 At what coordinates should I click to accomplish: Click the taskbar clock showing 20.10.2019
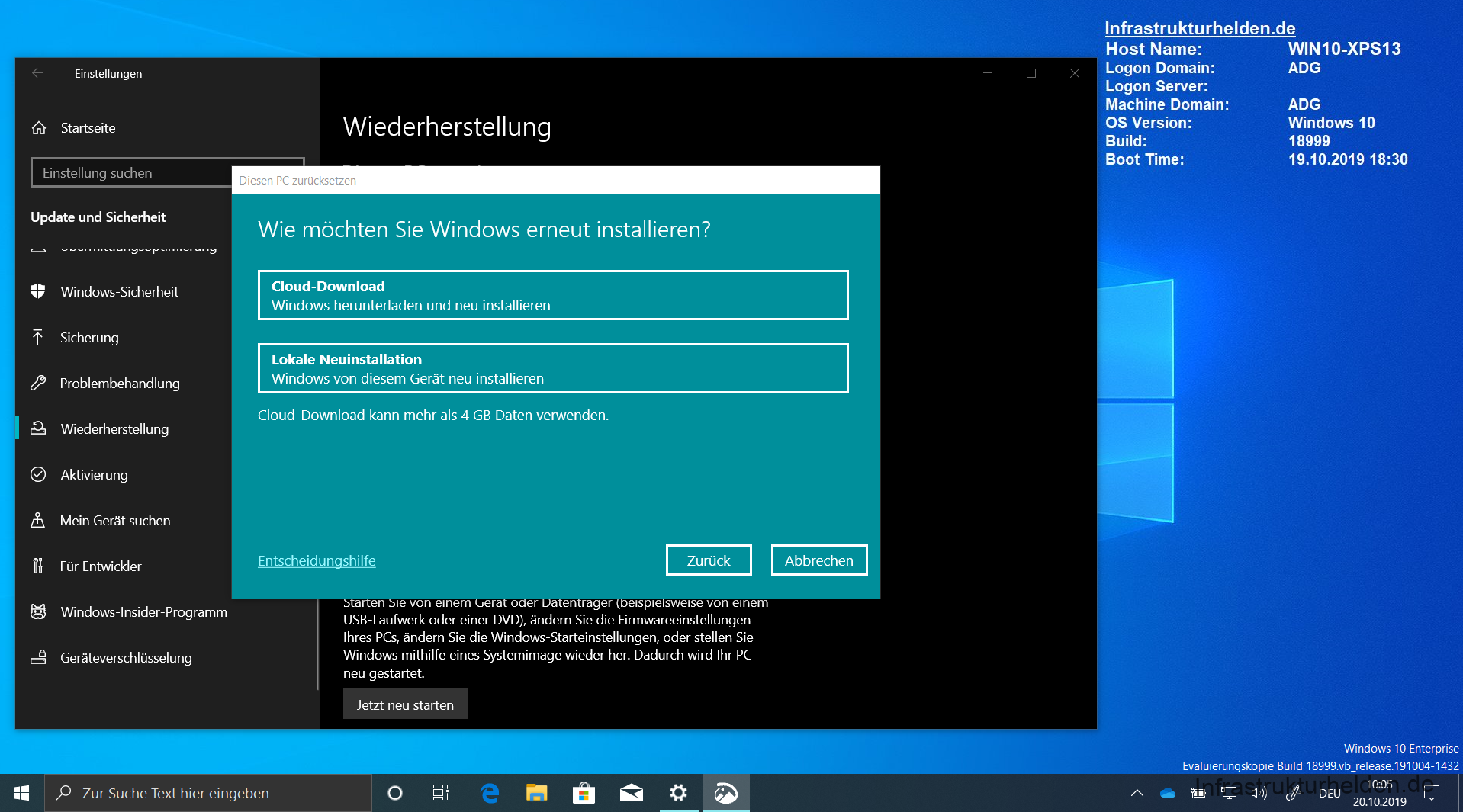pyautogui.click(x=1379, y=793)
